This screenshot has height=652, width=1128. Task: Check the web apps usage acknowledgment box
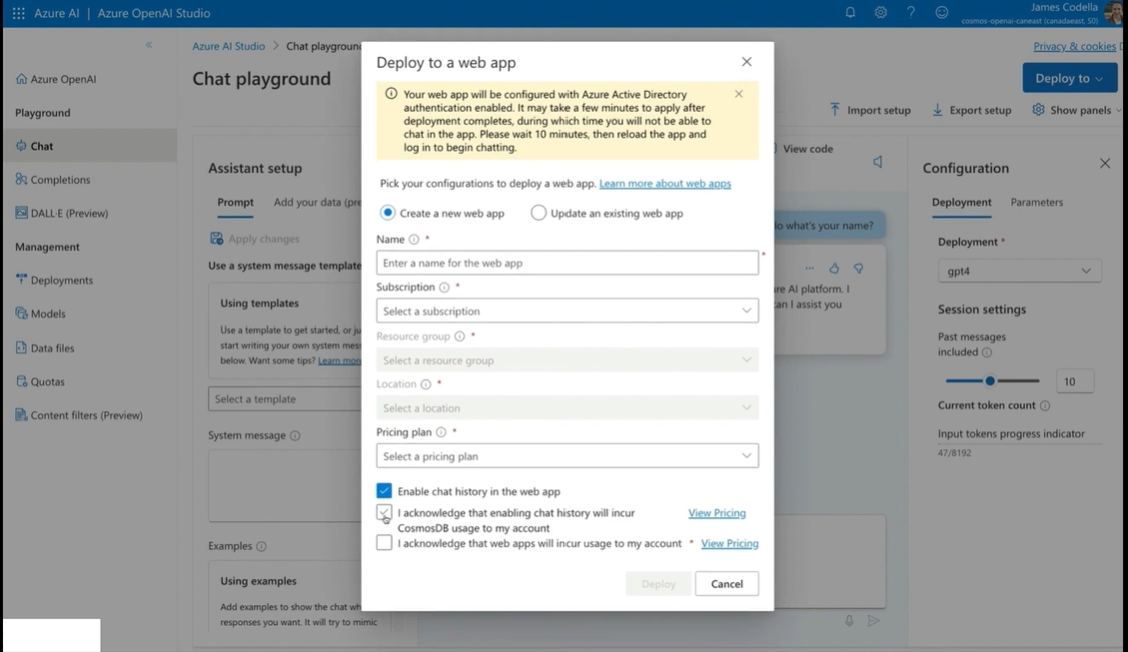click(384, 543)
